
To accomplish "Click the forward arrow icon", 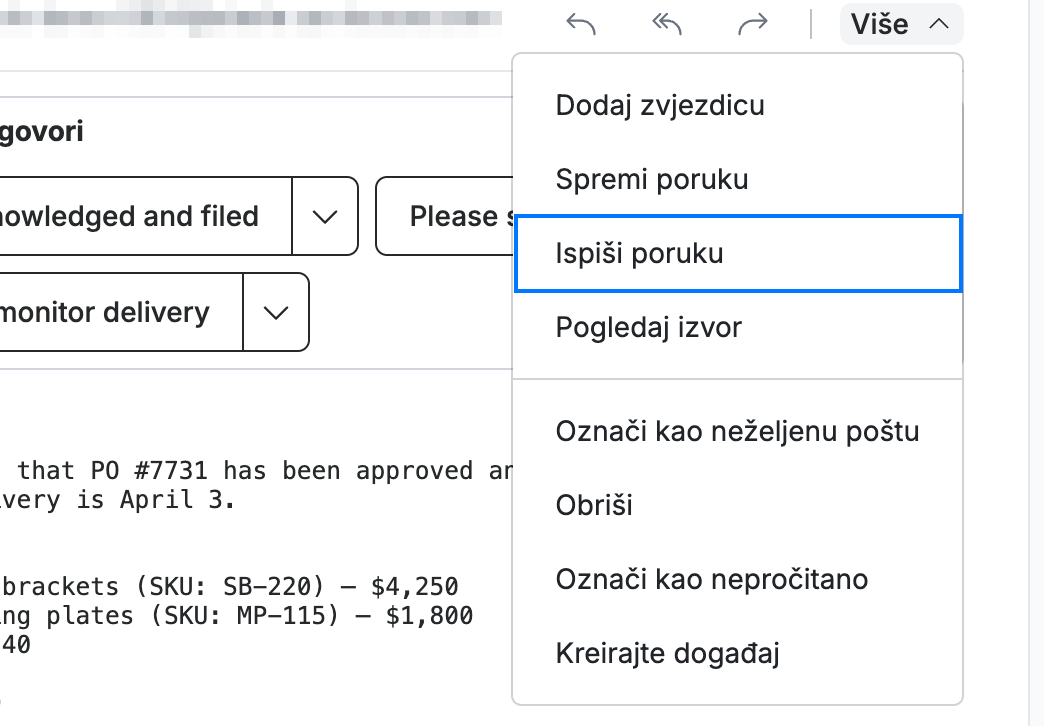I will pyautogui.click(x=753, y=25).
